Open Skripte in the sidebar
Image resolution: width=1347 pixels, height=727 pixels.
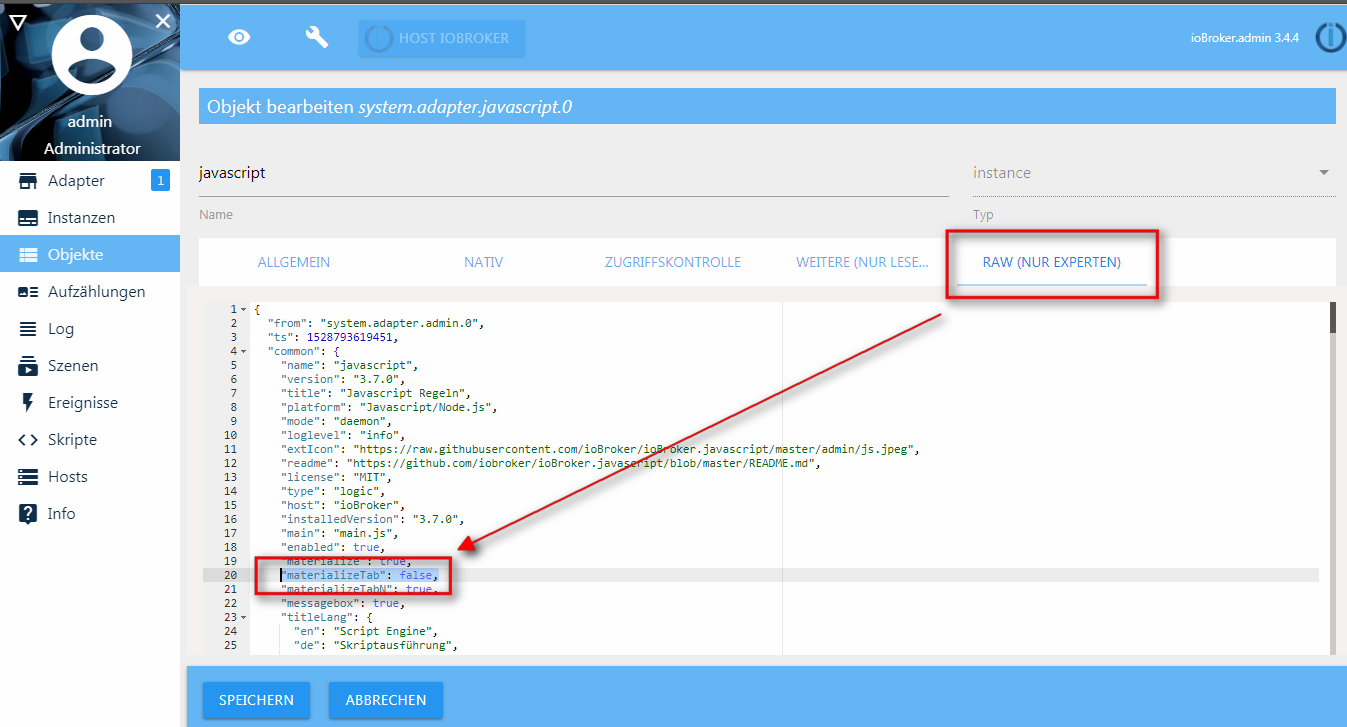click(90, 440)
